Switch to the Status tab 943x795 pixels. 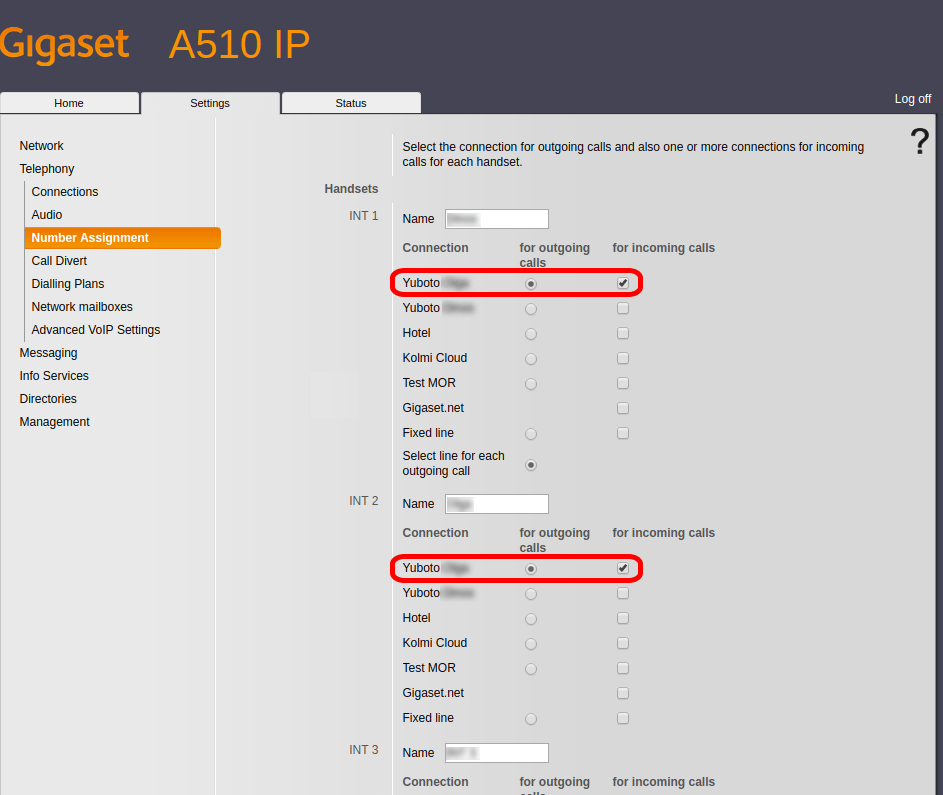pyautogui.click(x=351, y=103)
